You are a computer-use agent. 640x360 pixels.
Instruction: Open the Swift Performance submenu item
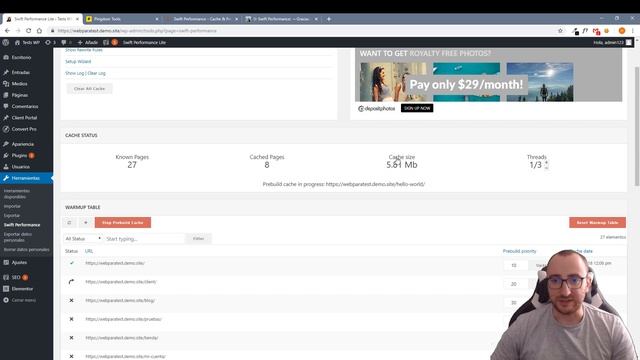[x=22, y=225]
